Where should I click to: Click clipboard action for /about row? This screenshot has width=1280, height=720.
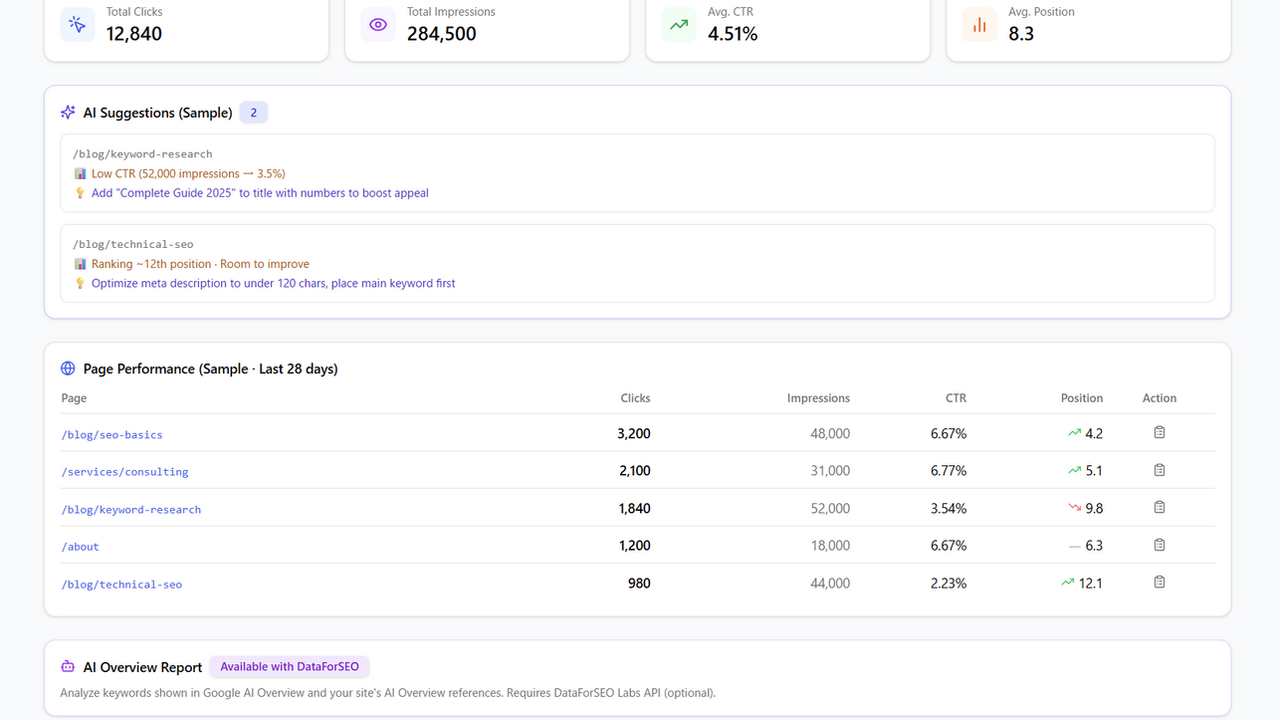[1160, 545]
